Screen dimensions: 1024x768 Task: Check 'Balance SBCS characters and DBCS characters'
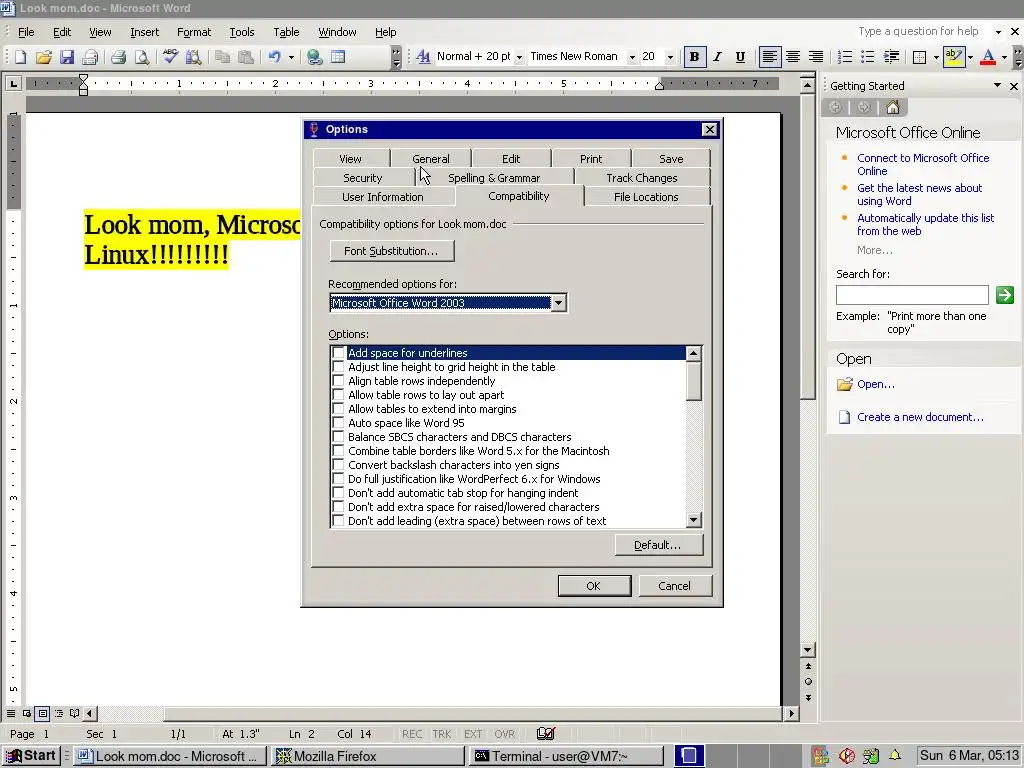coord(338,437)
